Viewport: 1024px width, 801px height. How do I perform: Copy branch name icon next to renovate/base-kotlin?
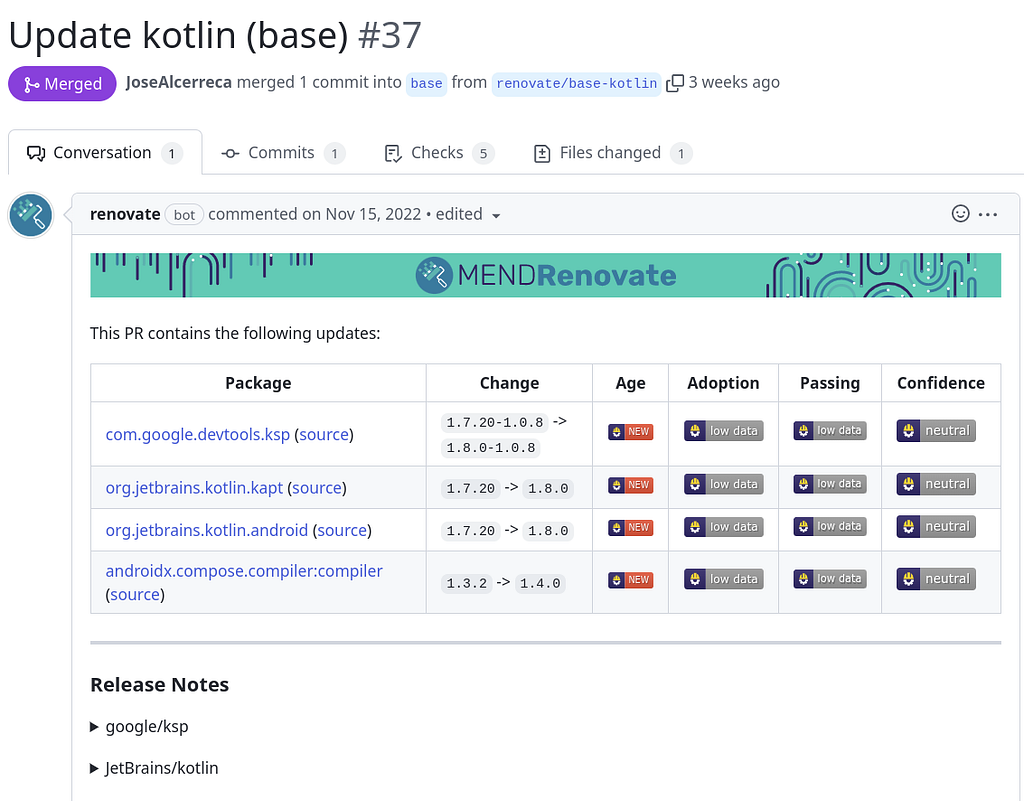coord(675,83)
